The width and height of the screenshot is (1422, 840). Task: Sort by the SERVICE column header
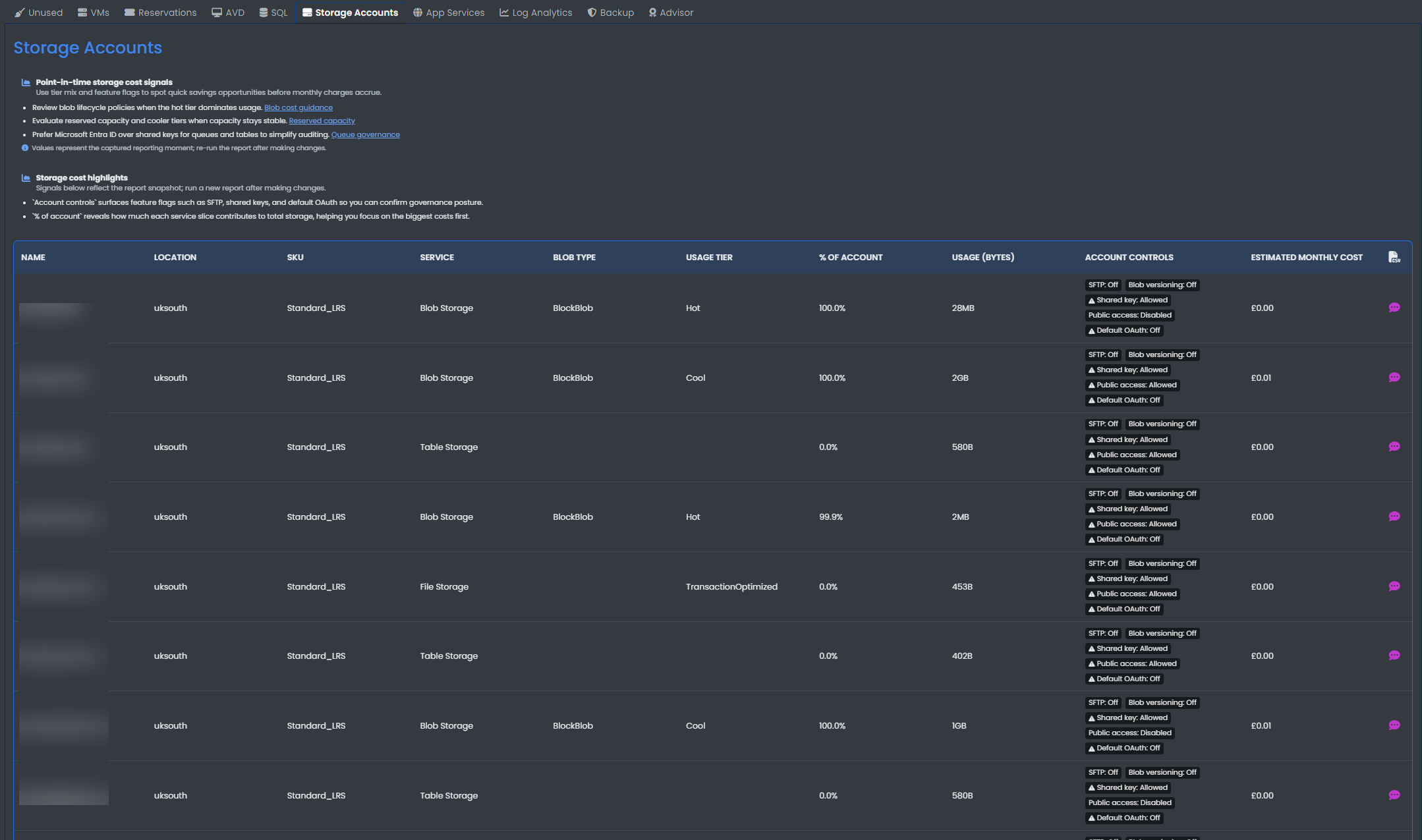point(437,257)
